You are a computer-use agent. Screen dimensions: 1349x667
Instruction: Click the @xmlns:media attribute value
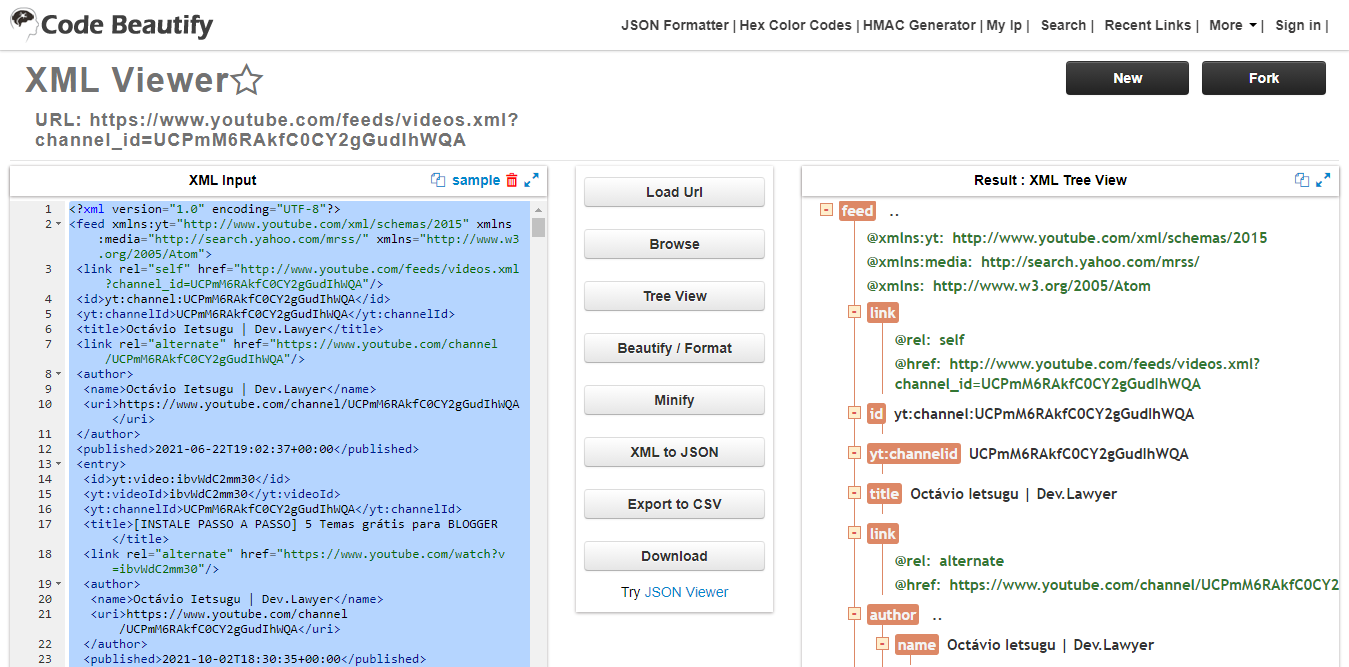pos(1090,262)
